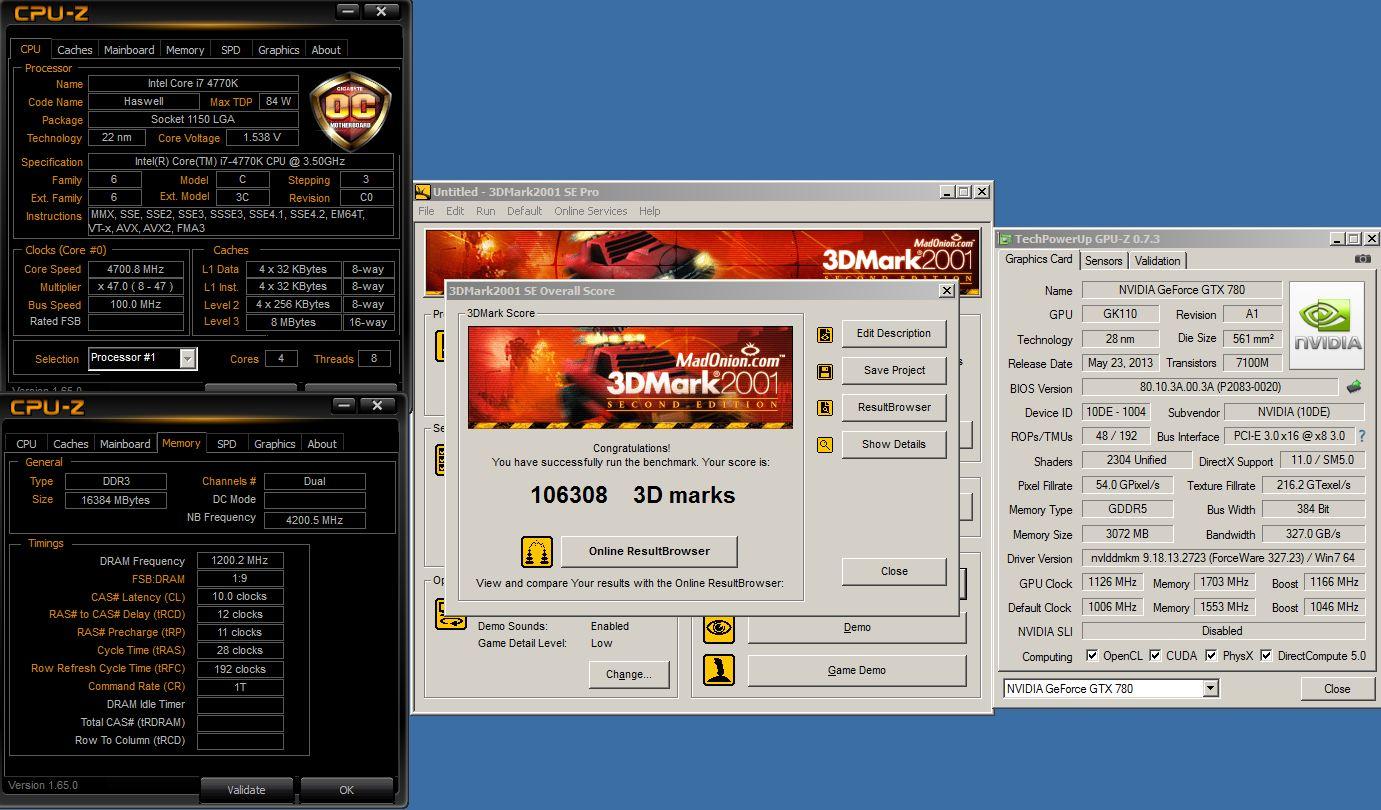Image resolution: width=1381 pixels, height=810 pixels.
Task: Click the ResultBrowser document icon
Action: tap(825, 408)
